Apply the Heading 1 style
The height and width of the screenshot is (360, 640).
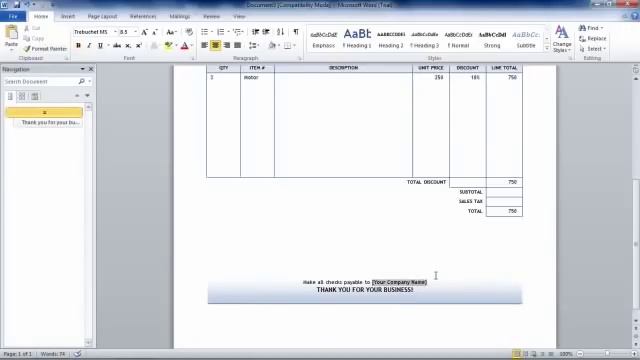[x=357, y=38]
